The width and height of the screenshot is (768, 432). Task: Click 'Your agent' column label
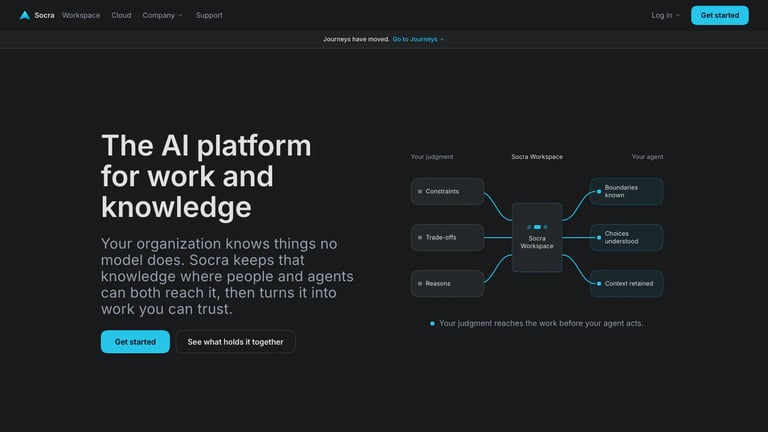(647, 157)
